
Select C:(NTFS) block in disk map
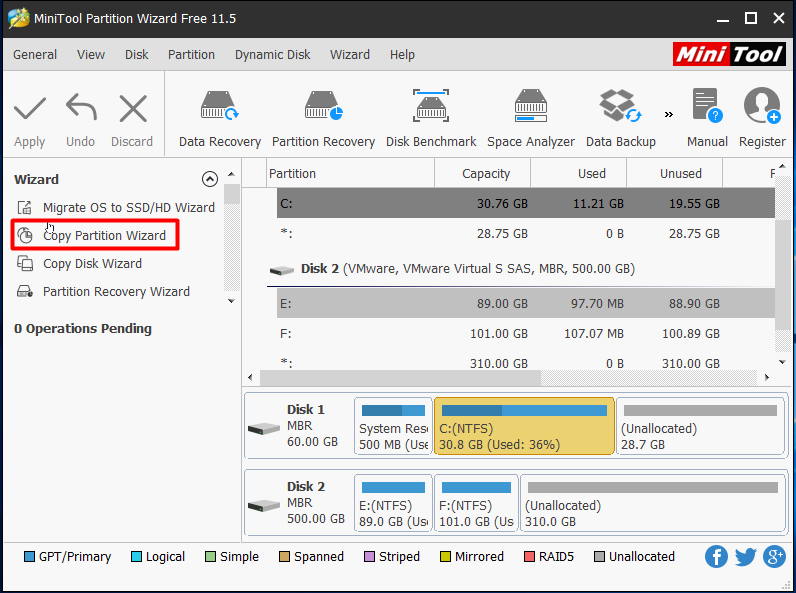tap(524, 426)
